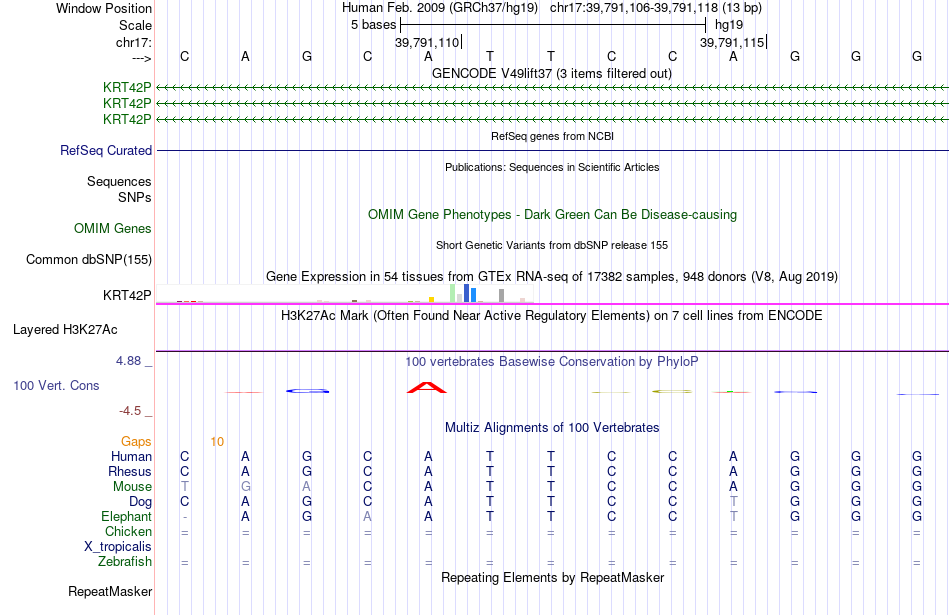Select the Elephant alignment row label
Screen dimensions: 950x615
pyautogui.click(x=127, y=516)
